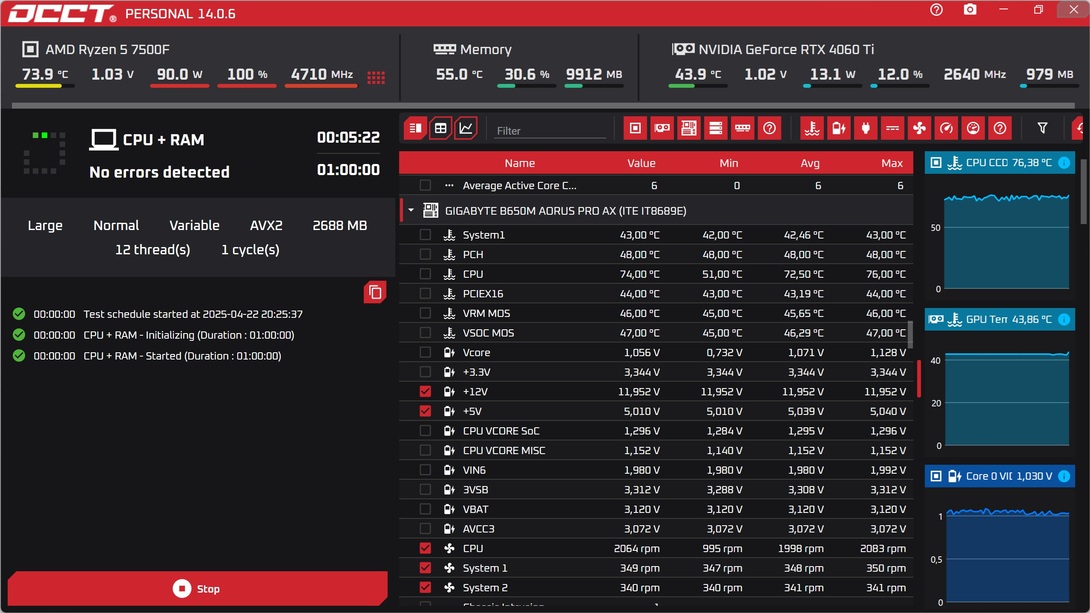
Task: Open info for GPU Temp graph
Action: (x=1064, y=319)
